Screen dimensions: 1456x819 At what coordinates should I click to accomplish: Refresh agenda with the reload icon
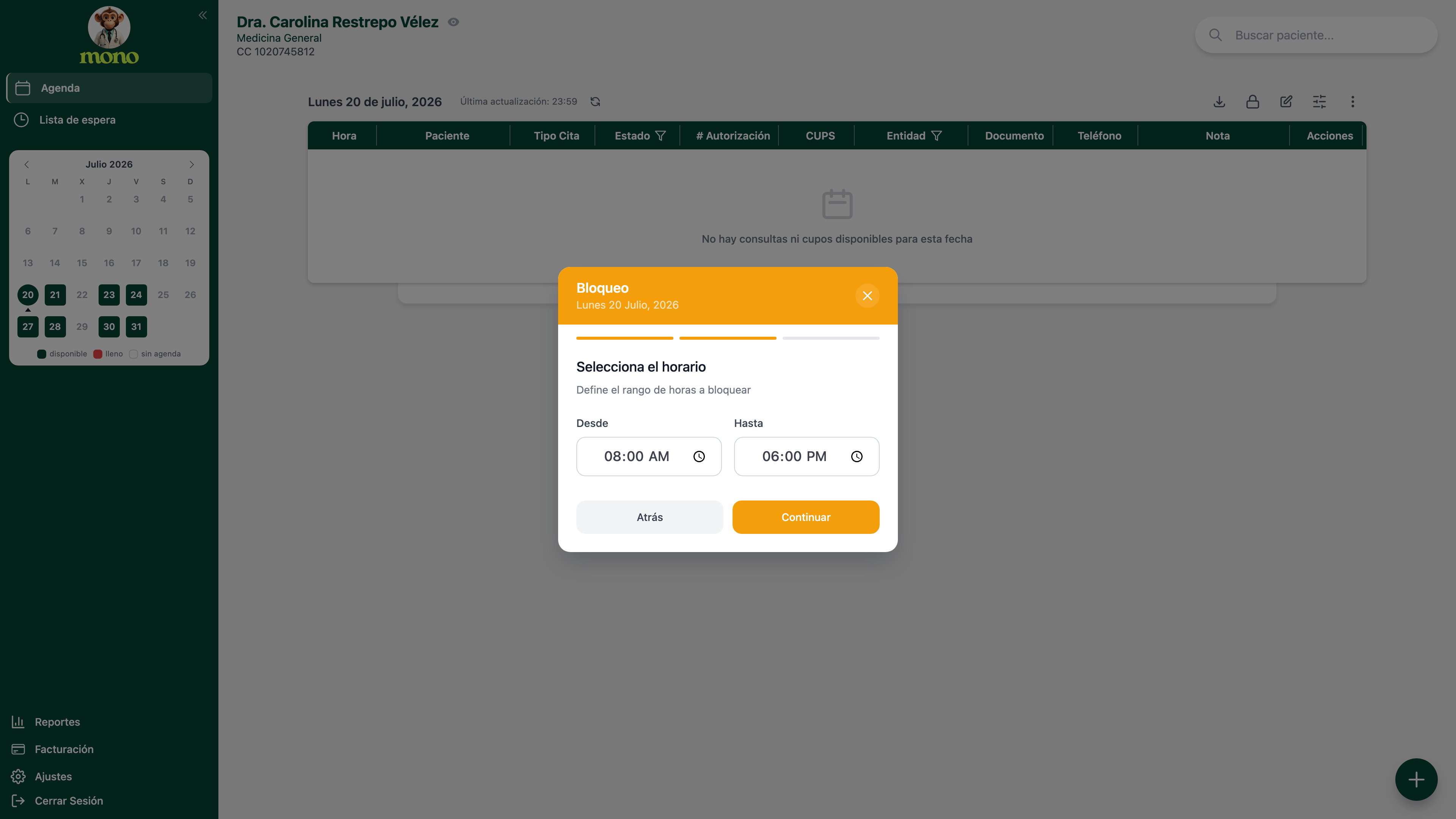(x=595, y=102)
